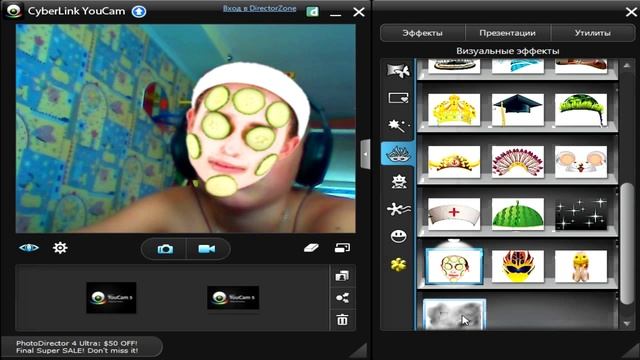The image size is (640, 360).
Task: Apply the nurse cap with red cross effect
Action: tap(454, 214)
